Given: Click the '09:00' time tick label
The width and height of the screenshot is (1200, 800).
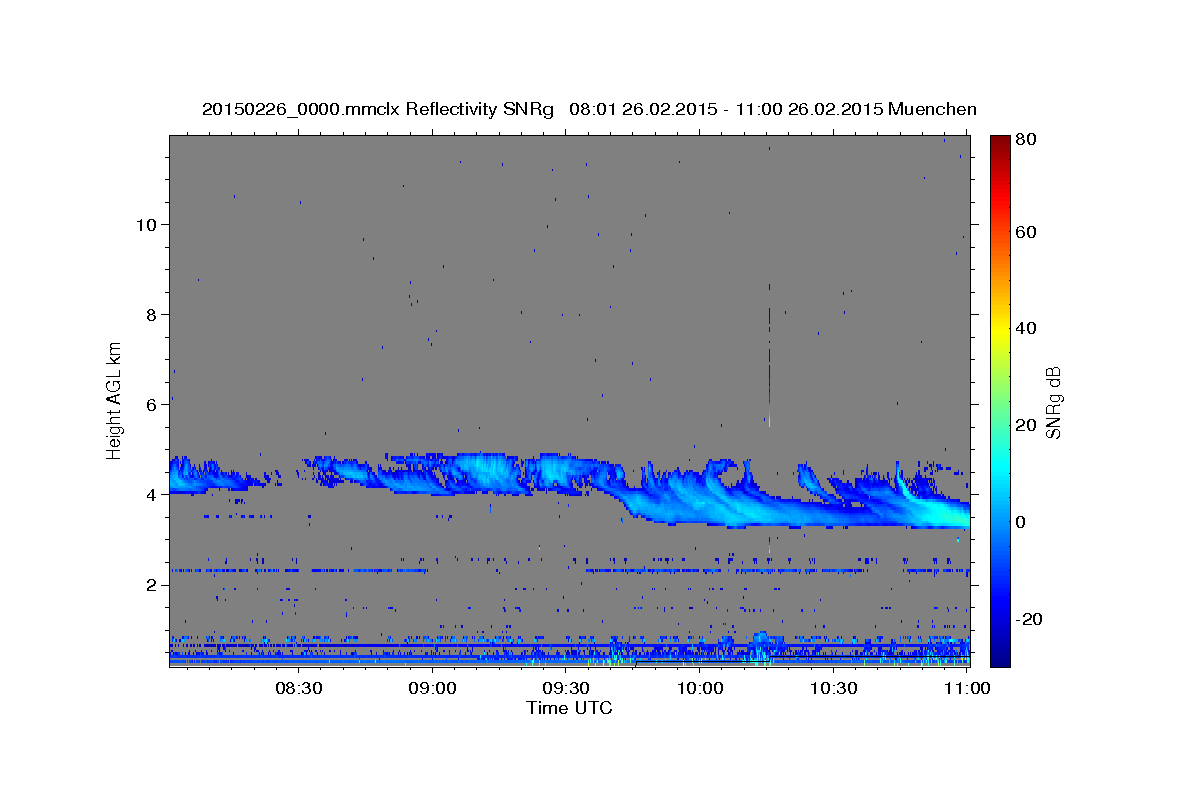Looking at the screenshot, I should click(x=432, y=688).
